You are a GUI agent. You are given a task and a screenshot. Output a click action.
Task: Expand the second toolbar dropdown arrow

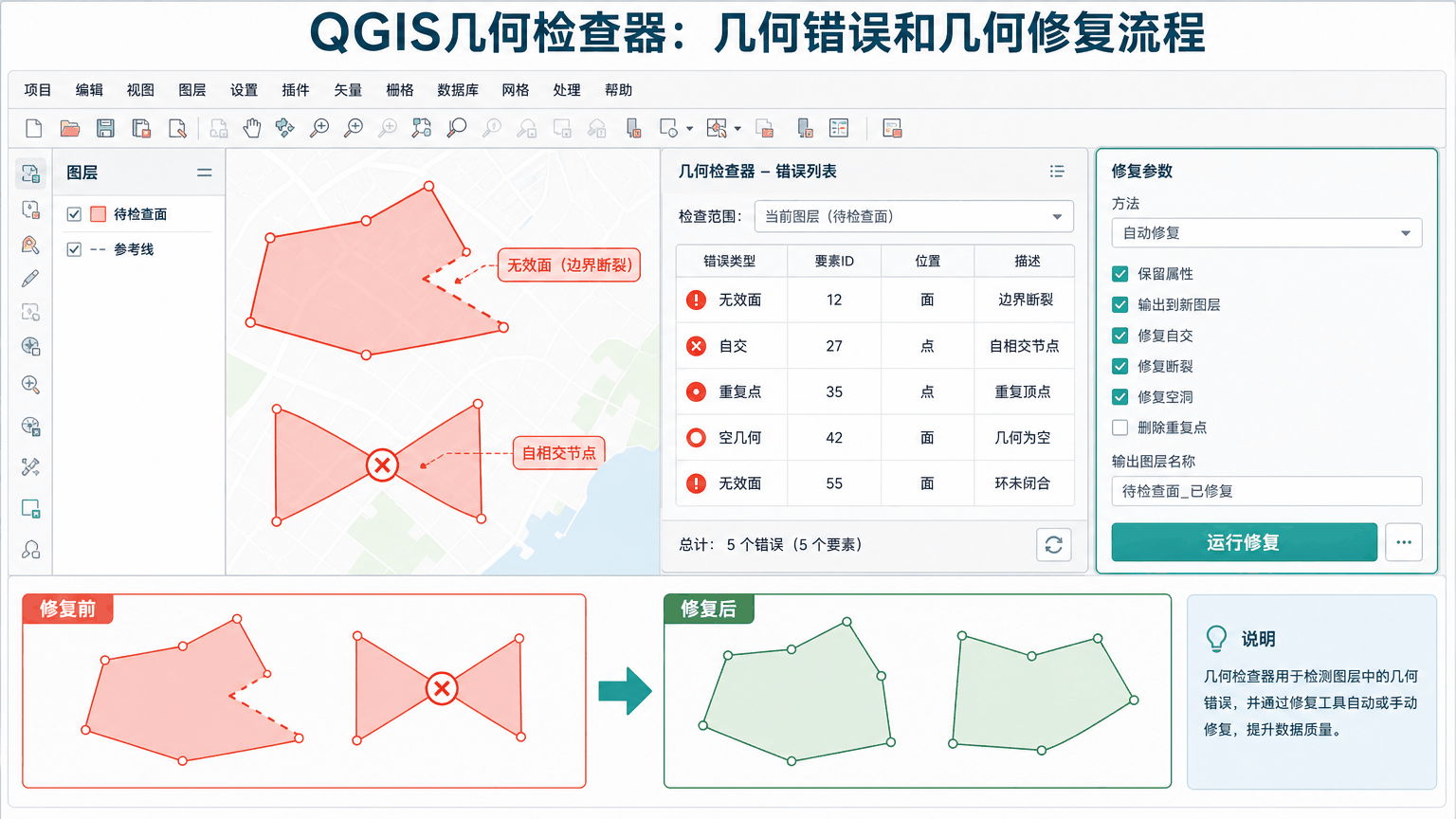coord(737,128)
